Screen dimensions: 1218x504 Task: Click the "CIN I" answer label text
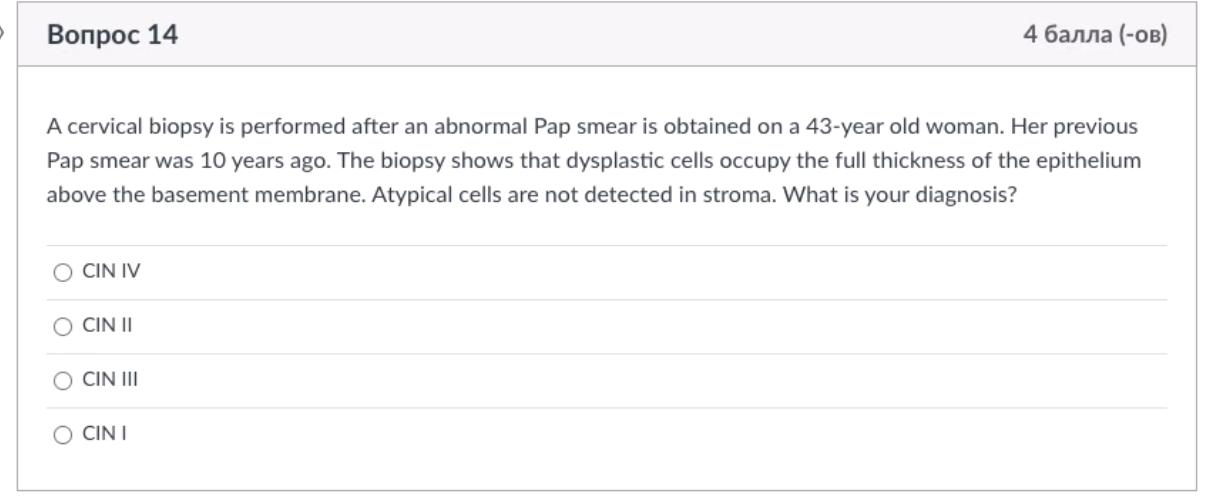pyautogui.click(x=97, y=434)
